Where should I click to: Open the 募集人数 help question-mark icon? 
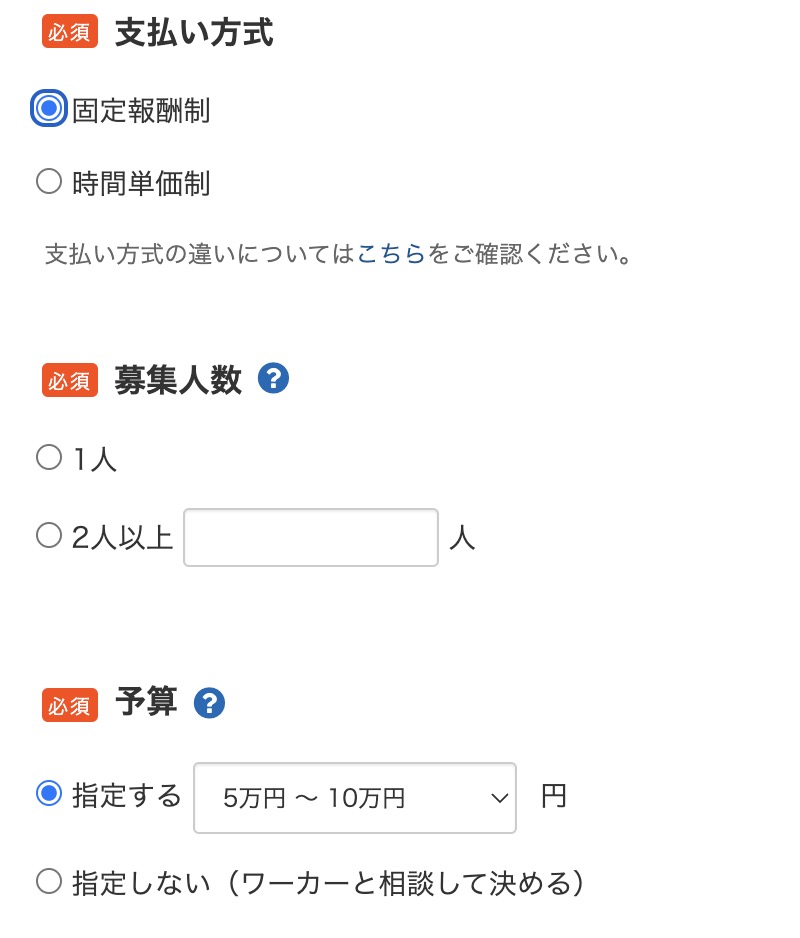tap(273, 379)
